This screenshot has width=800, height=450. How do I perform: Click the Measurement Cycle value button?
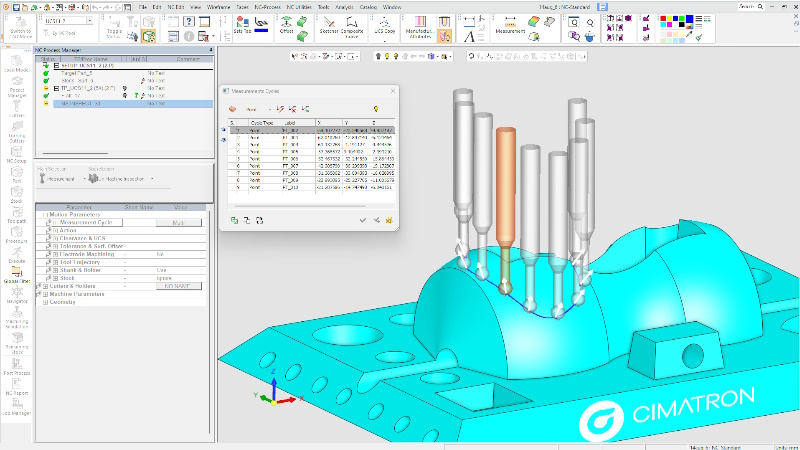click(179, 223)
